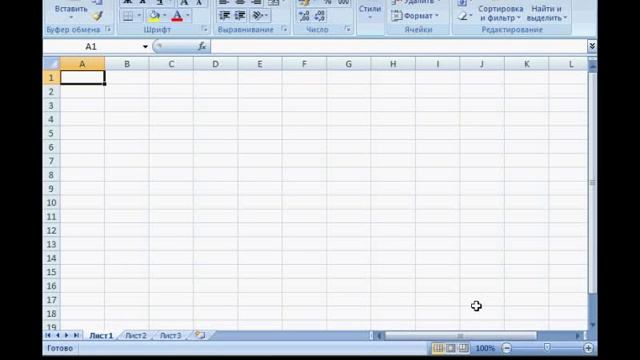Switch to Page Layout view
This screenshot has height=360, width=640.
[x=451, y=348]
